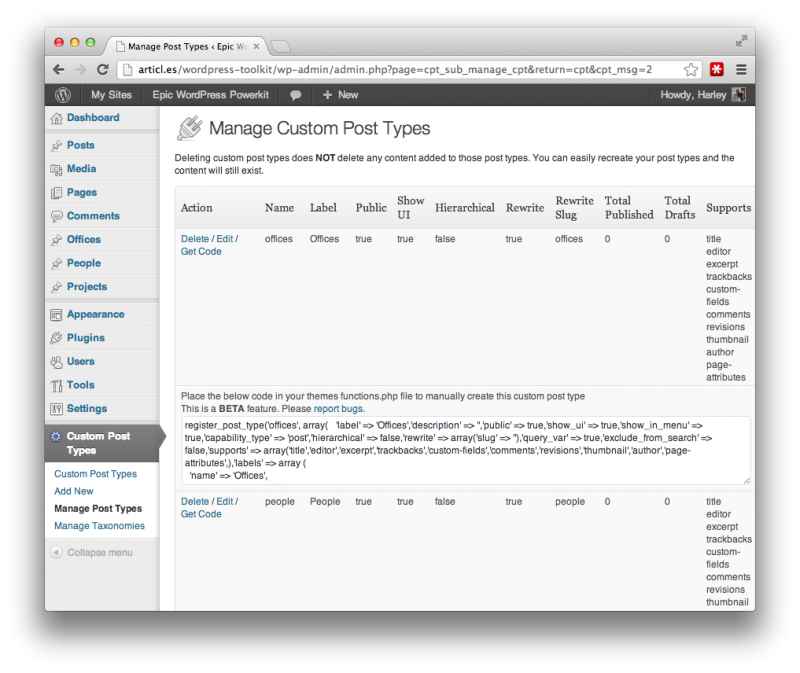Click the Dashboard house icon
The height and width of the screenshot is (673, 800).
[x=56, y=118]
